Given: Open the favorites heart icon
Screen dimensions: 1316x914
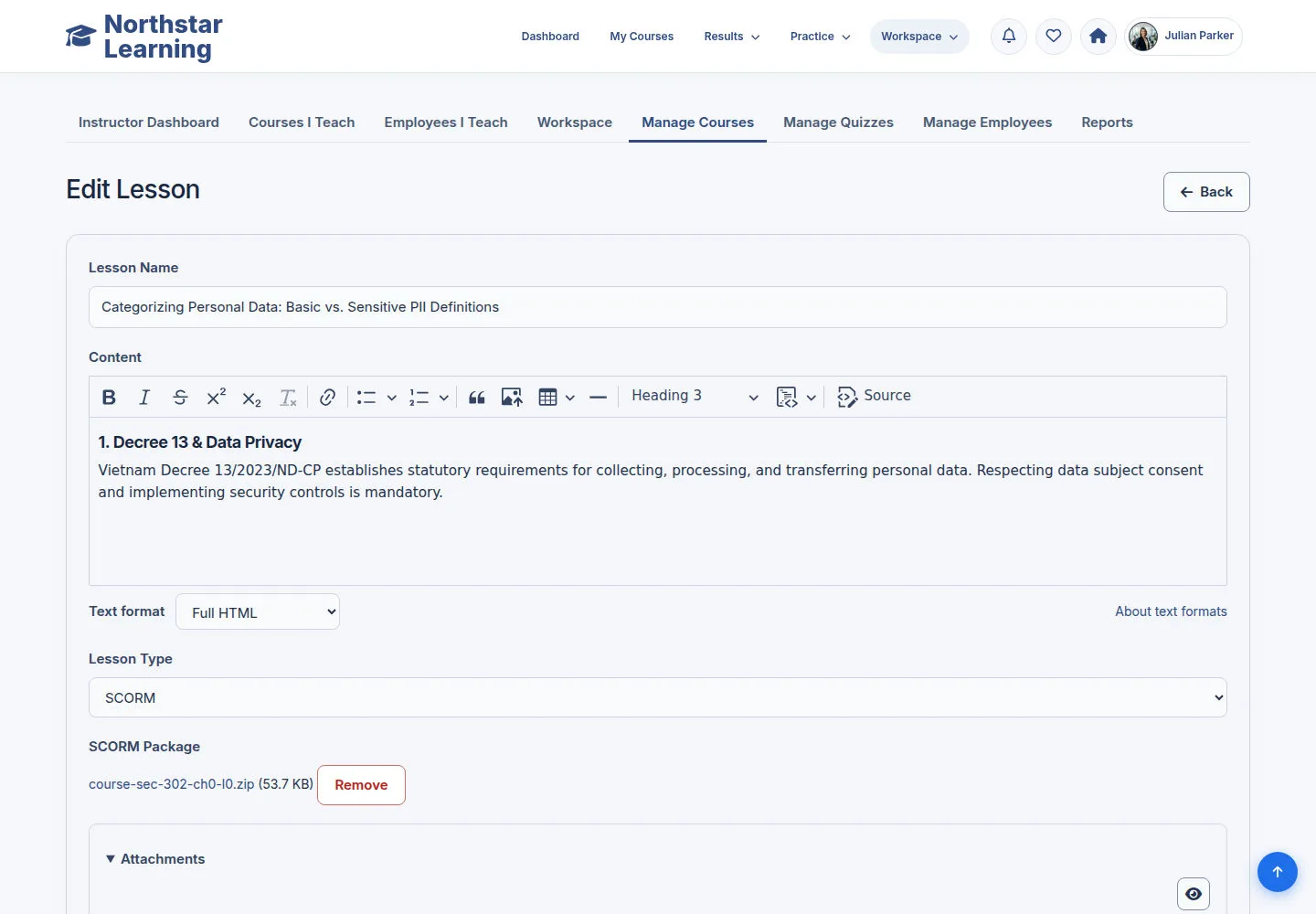Looking at the screenshot, I should (1054, 37).
